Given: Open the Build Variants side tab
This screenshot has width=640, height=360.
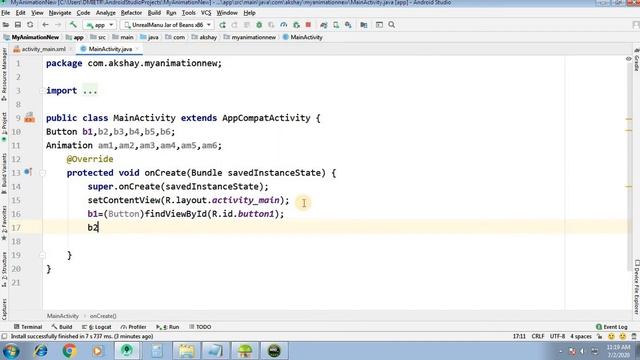Looking at the screenshot, I should (4, 173).
